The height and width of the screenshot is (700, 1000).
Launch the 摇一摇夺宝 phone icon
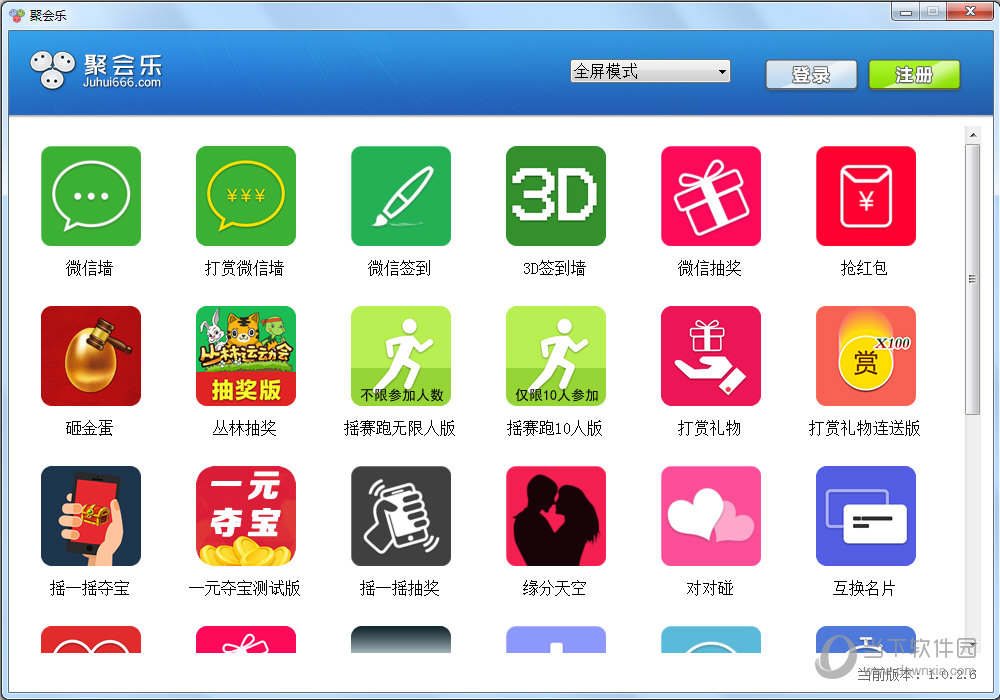91,516
